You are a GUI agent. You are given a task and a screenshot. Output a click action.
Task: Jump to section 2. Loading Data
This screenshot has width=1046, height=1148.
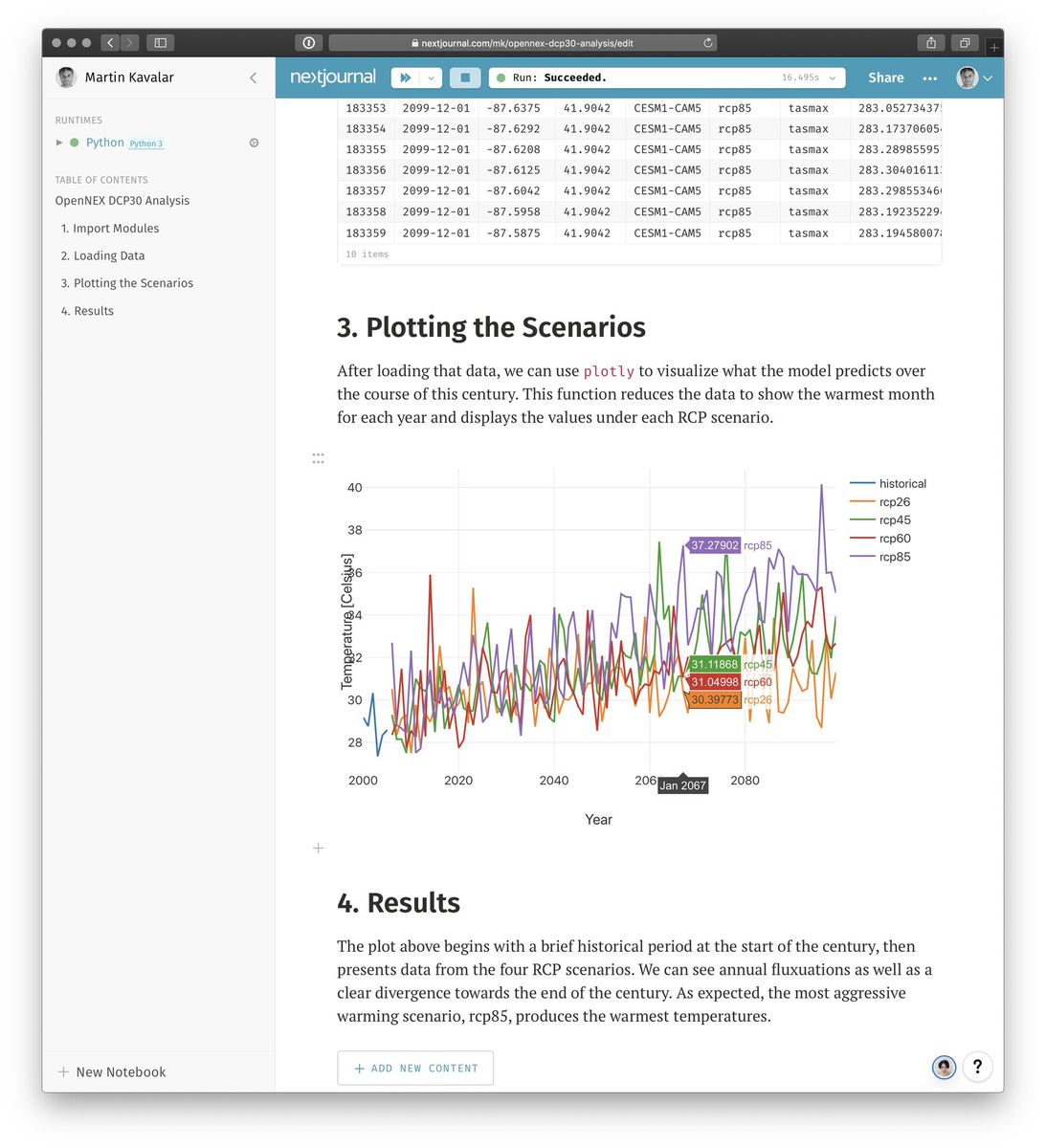click(x=102, y=255)
